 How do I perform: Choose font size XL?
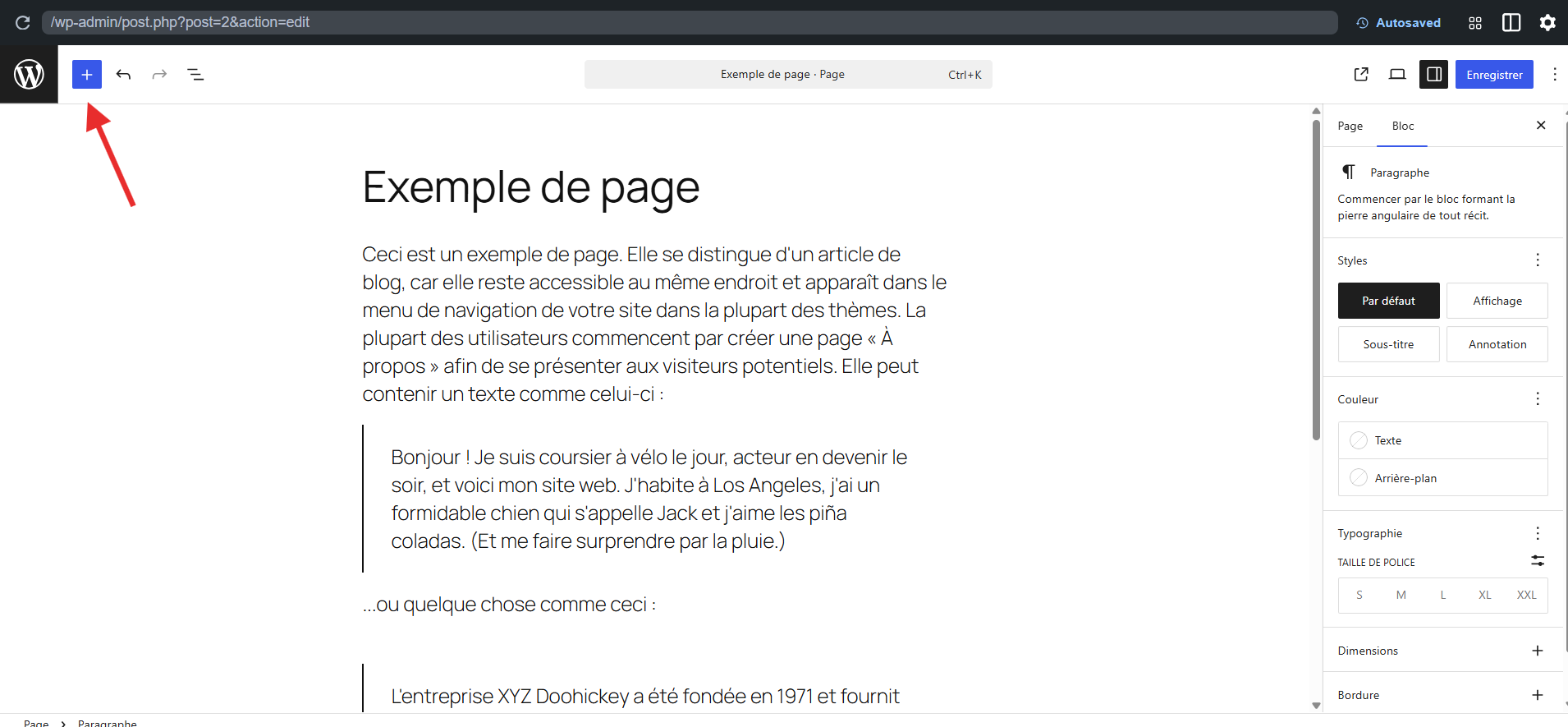tap(1485, 596)
